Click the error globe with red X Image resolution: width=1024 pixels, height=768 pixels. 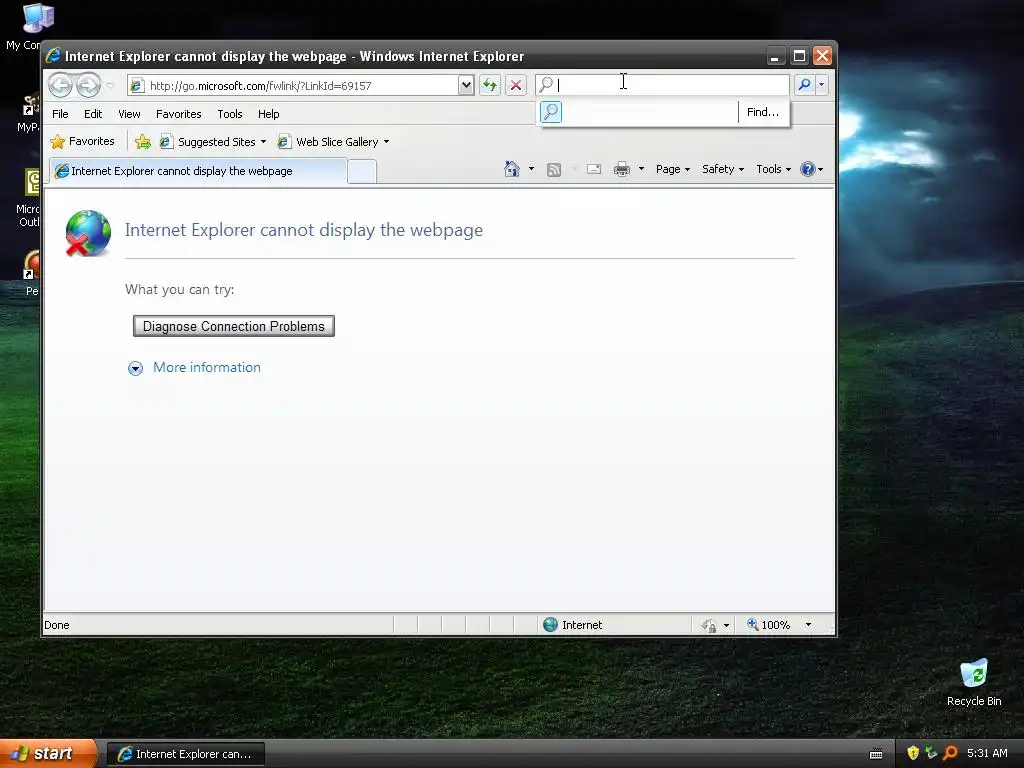[x=88, y=233]
